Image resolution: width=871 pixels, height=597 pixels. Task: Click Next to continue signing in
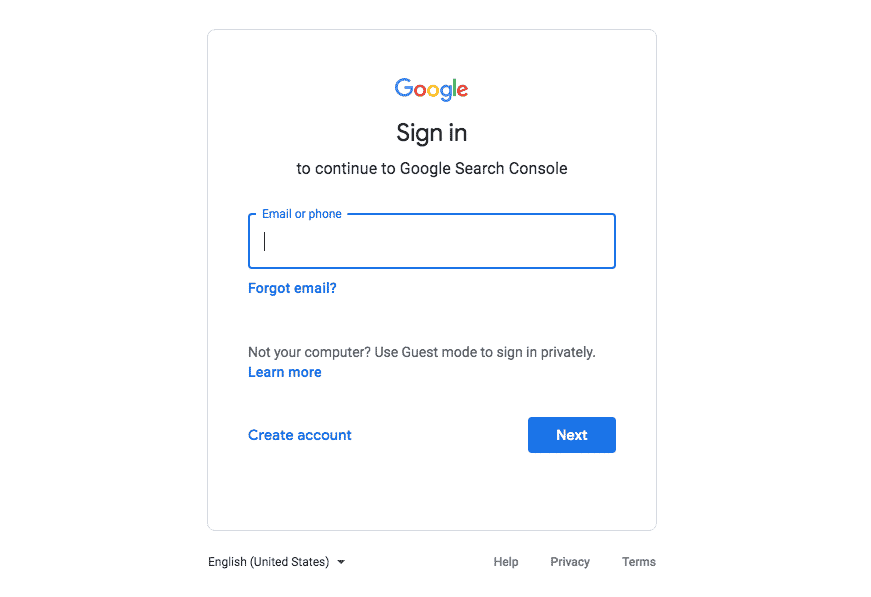pos(571,435)
